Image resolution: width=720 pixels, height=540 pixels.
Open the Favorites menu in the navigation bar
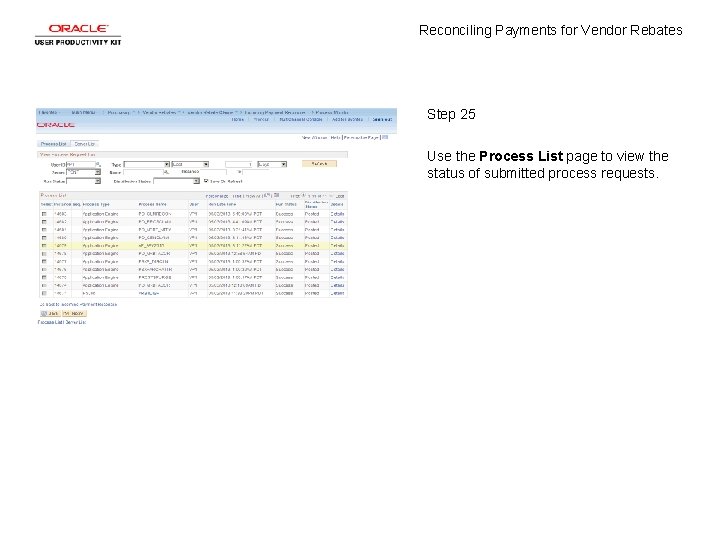click(x=49, y=112)
